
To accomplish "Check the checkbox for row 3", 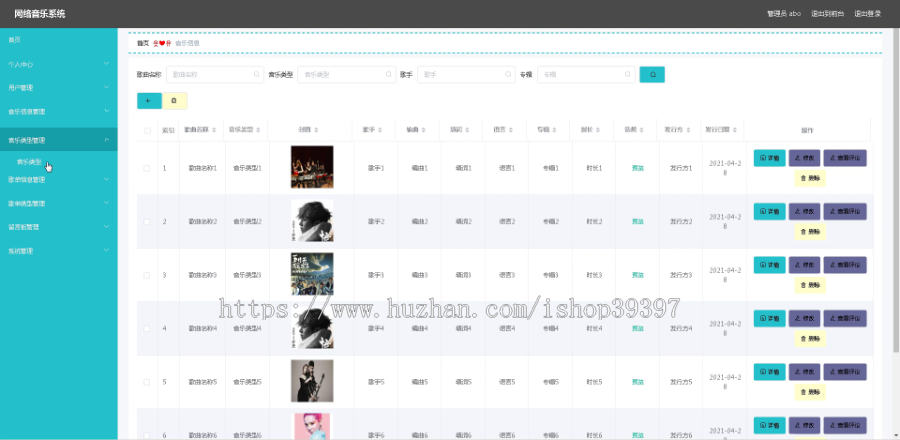I will pos(147,275).
